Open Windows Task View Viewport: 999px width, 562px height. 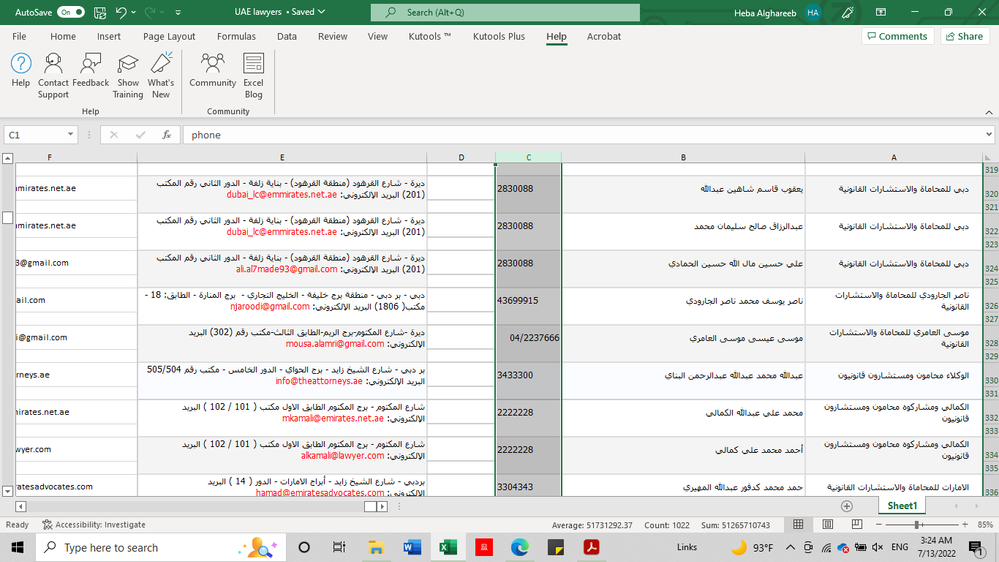click(339, 547)
